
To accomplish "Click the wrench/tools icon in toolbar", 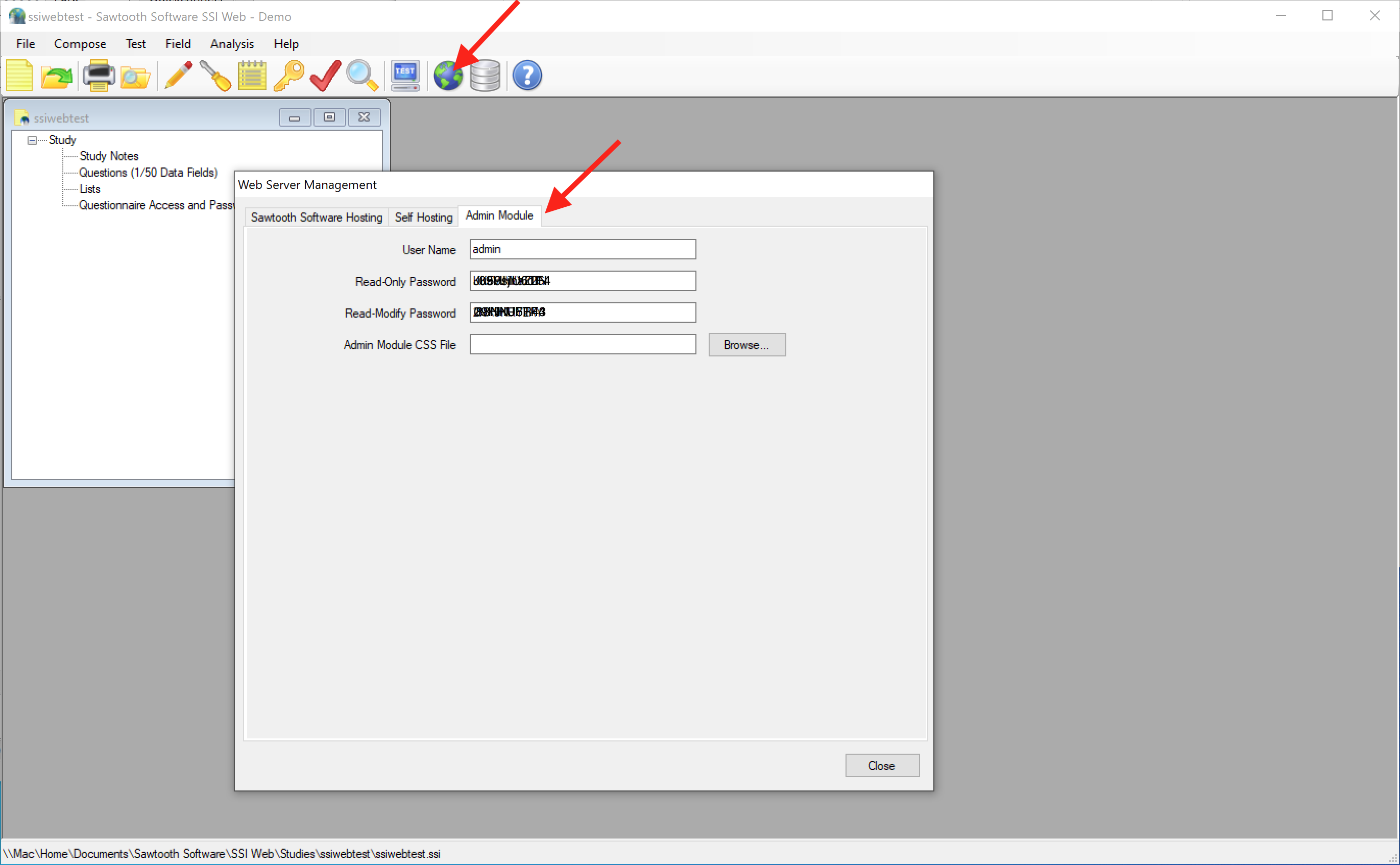I will click(211, 76).
